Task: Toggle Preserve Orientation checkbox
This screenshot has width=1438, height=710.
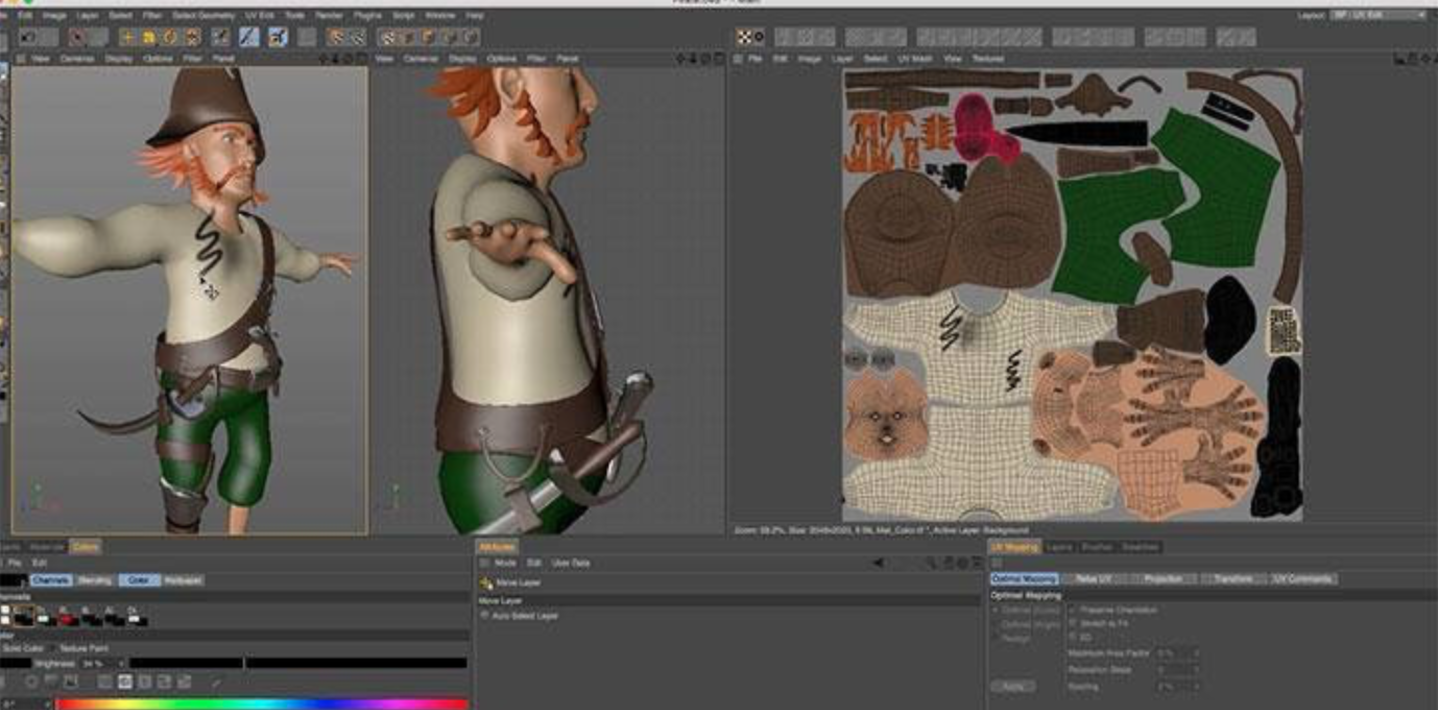Action: pos(1074,609)
